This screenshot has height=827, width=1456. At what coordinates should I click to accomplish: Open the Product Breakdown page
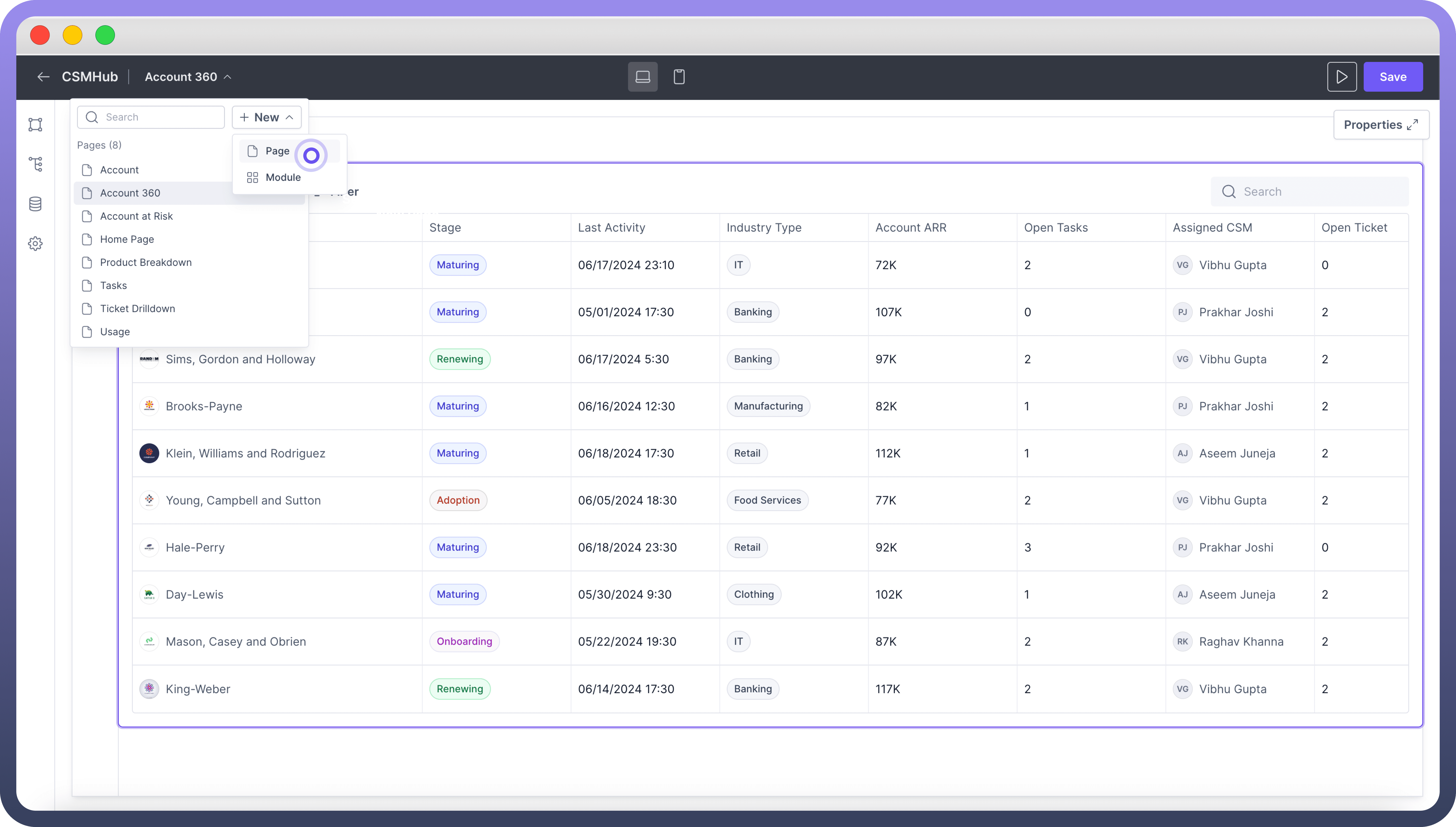point(146,262)
